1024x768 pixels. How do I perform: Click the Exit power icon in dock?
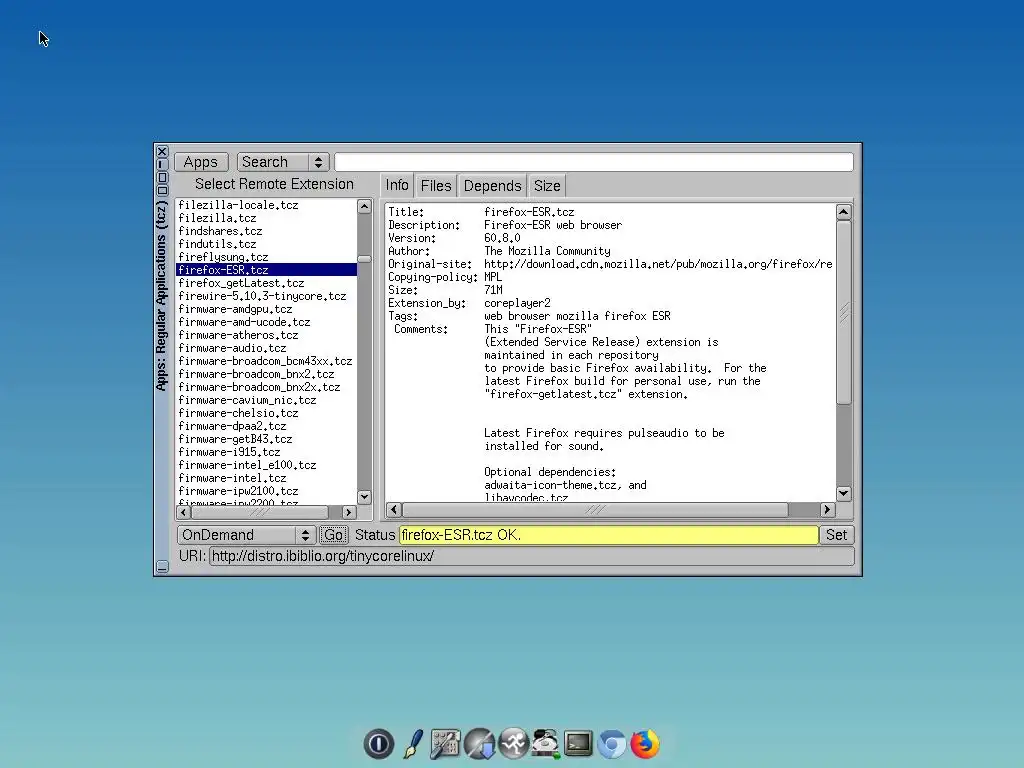(379, 744)
